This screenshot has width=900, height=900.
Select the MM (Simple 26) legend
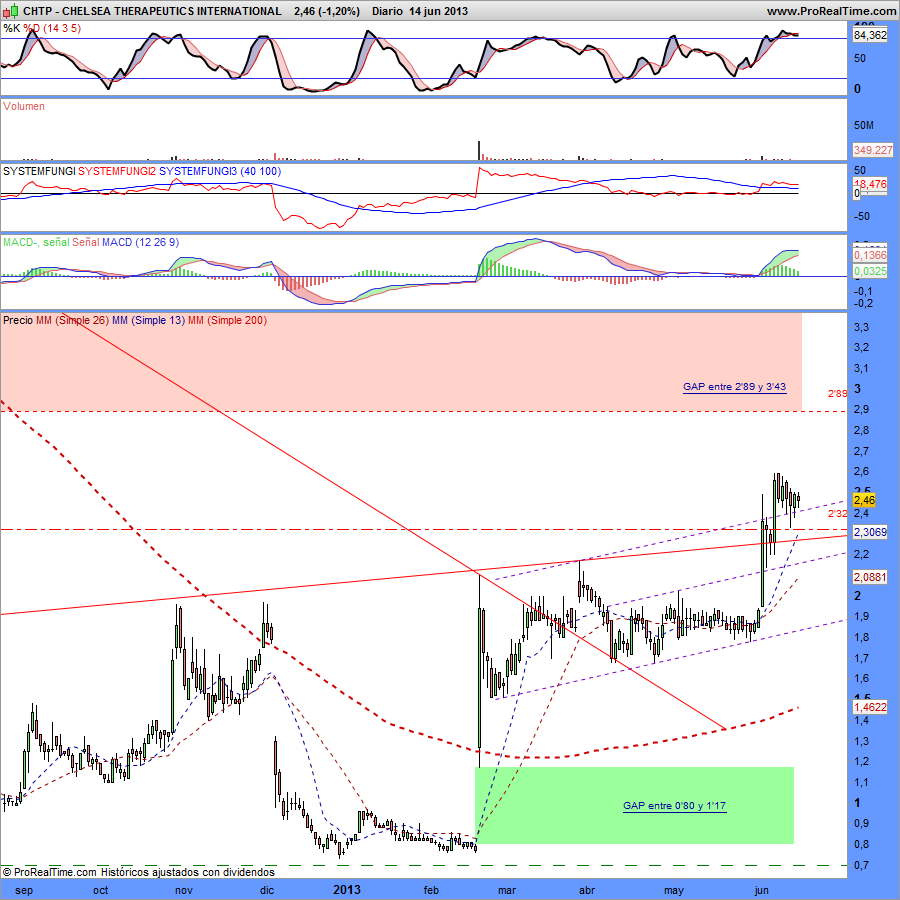(72, 320)
